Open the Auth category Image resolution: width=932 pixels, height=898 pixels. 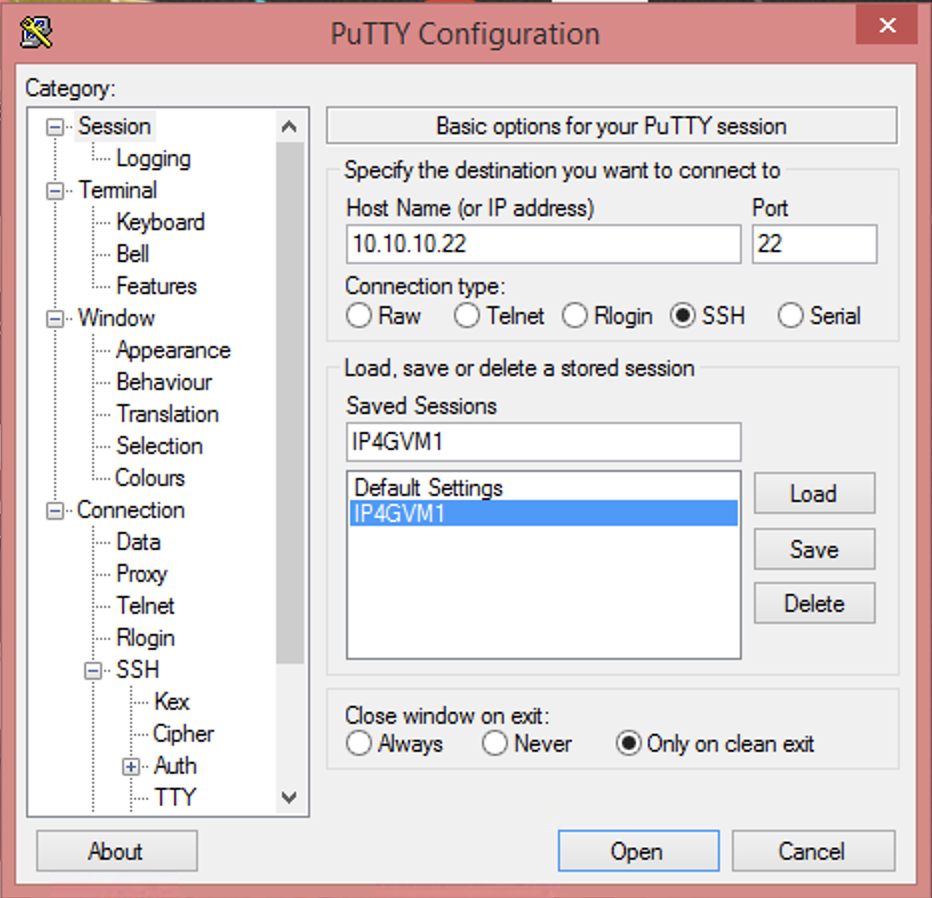tap(175, 766)
